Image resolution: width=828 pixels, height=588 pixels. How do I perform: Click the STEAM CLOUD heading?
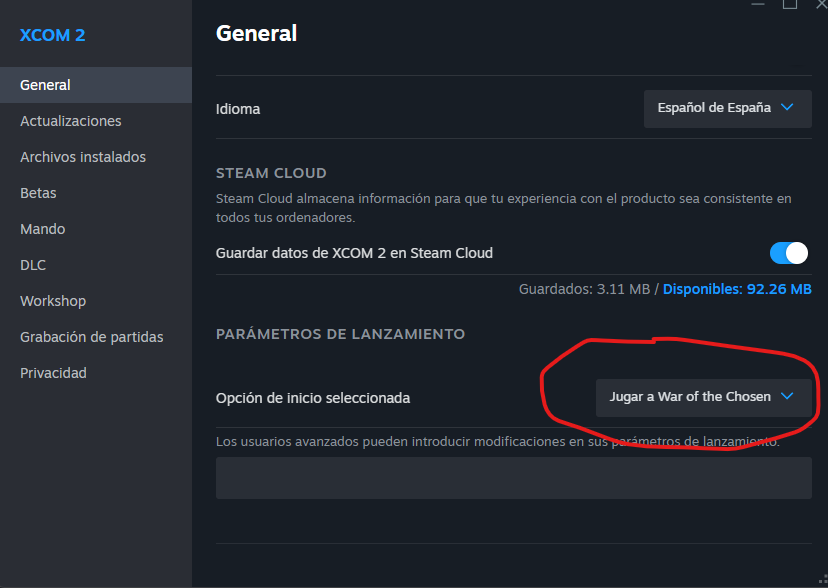click(x=271, y=173)
